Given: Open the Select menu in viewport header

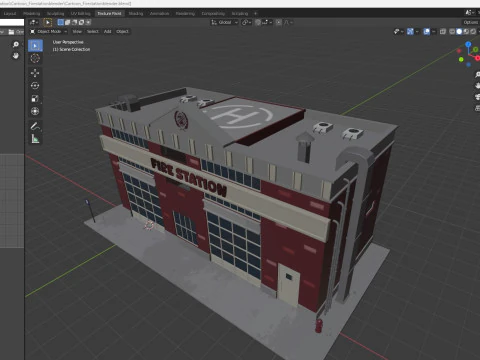Looking at the screenshot, I should 93,31.
